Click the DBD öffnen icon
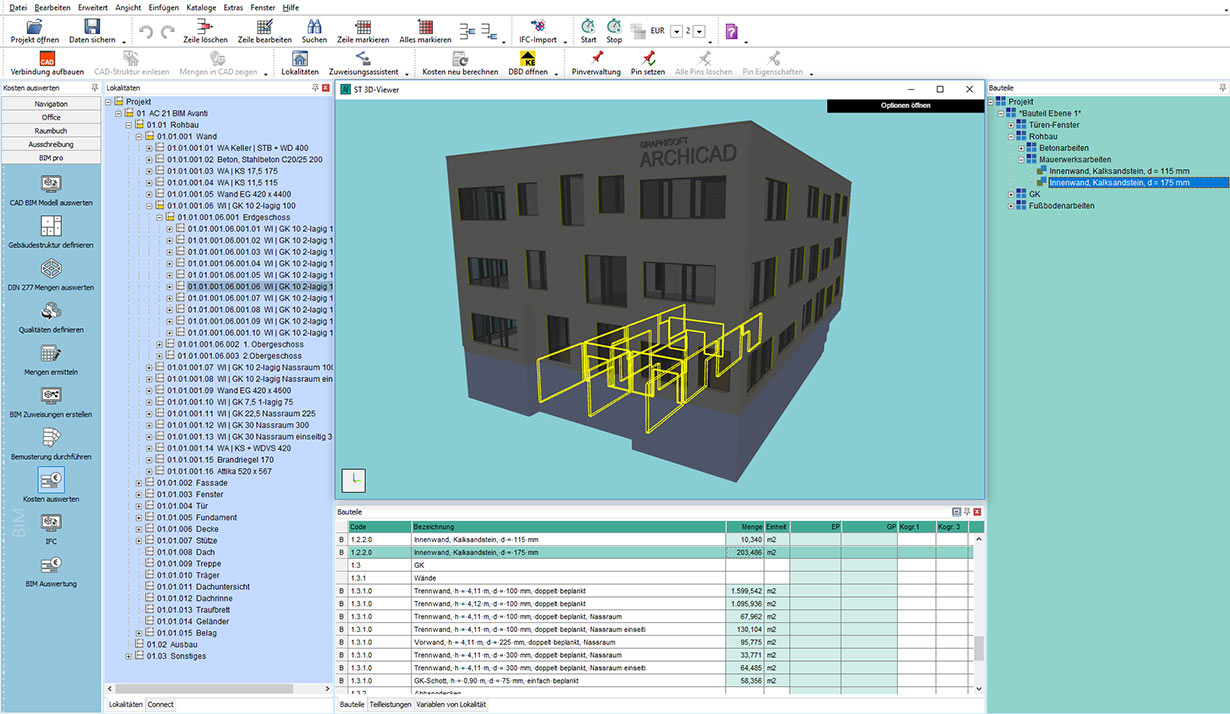The height and width of the screenshot is (714, 1230). pyautogui.click(x=528, y=59)
